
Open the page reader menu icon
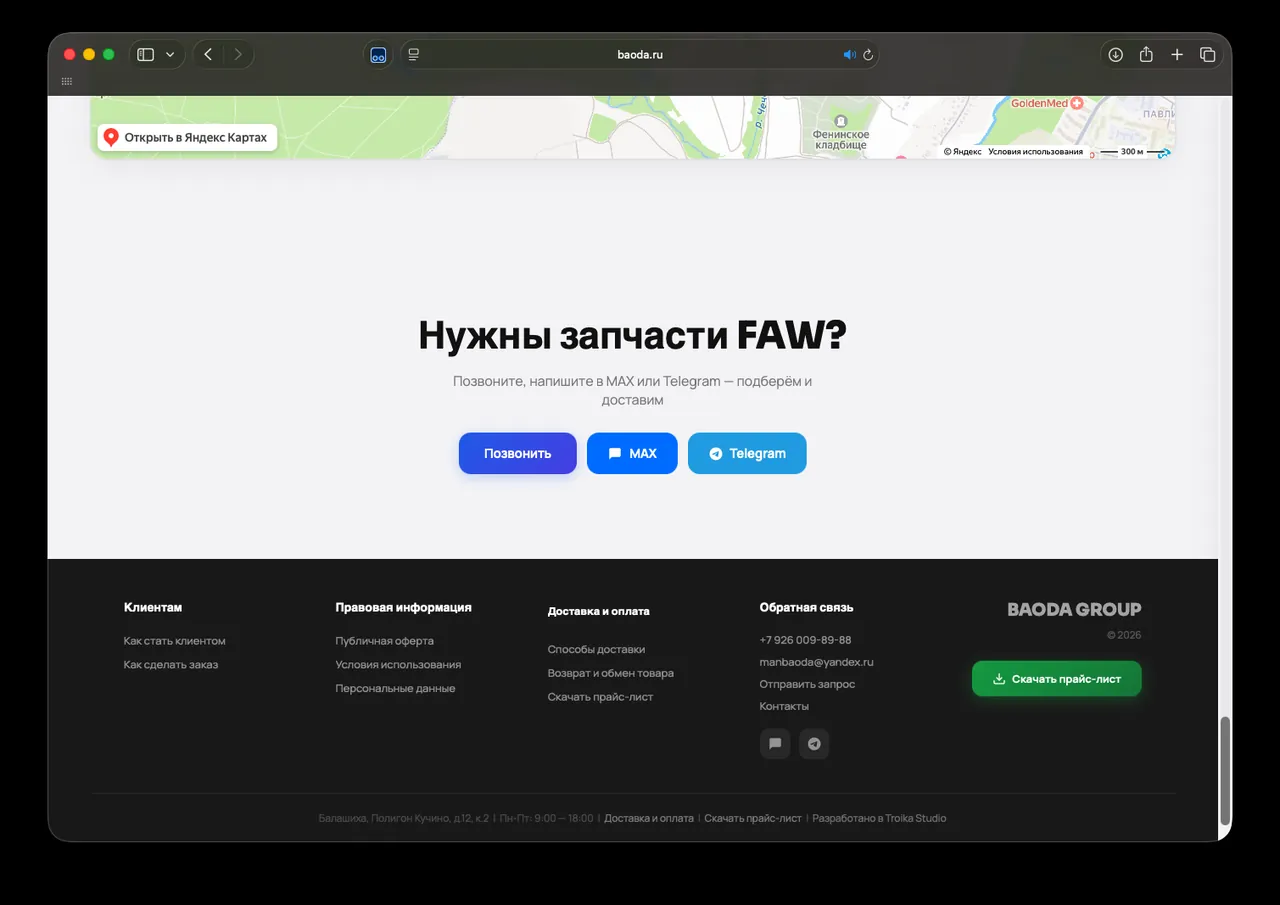click(x=413, y=54)
